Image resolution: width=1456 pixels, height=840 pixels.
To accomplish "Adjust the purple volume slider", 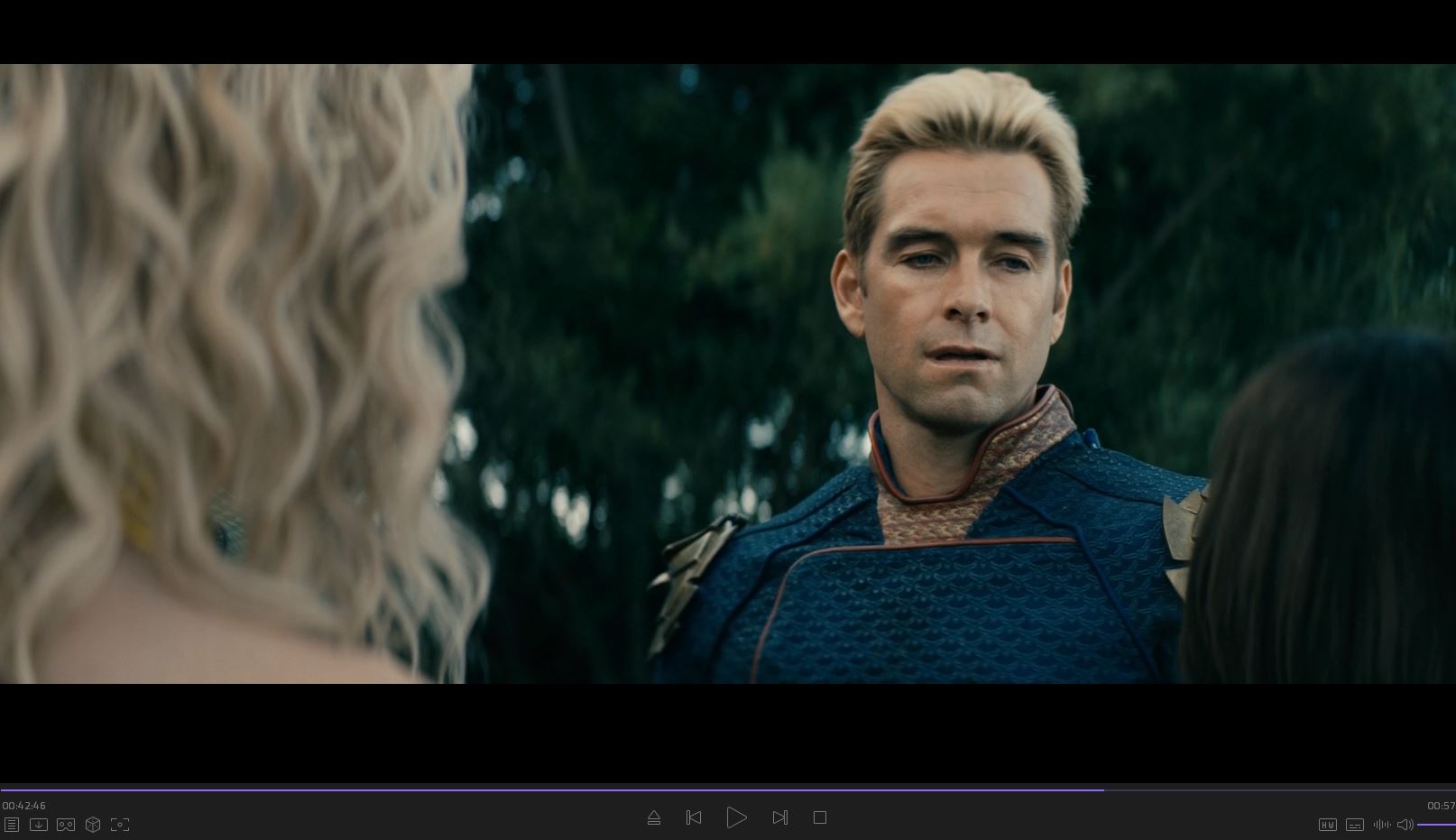I will point(1436,825).
